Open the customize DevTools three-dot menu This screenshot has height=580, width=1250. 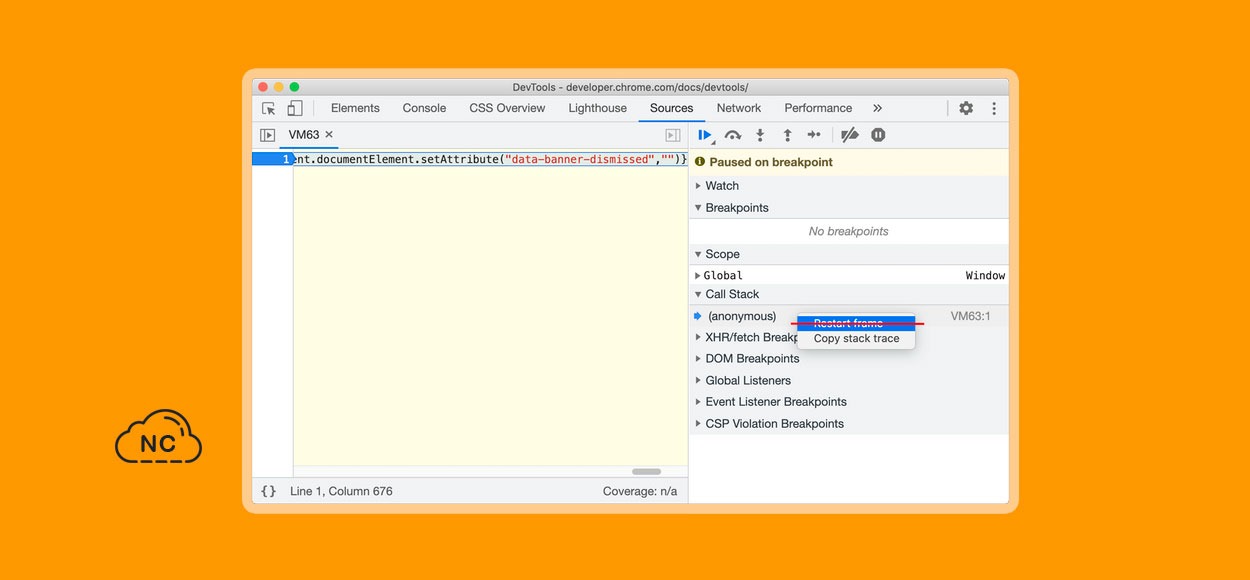pos(994,108)
